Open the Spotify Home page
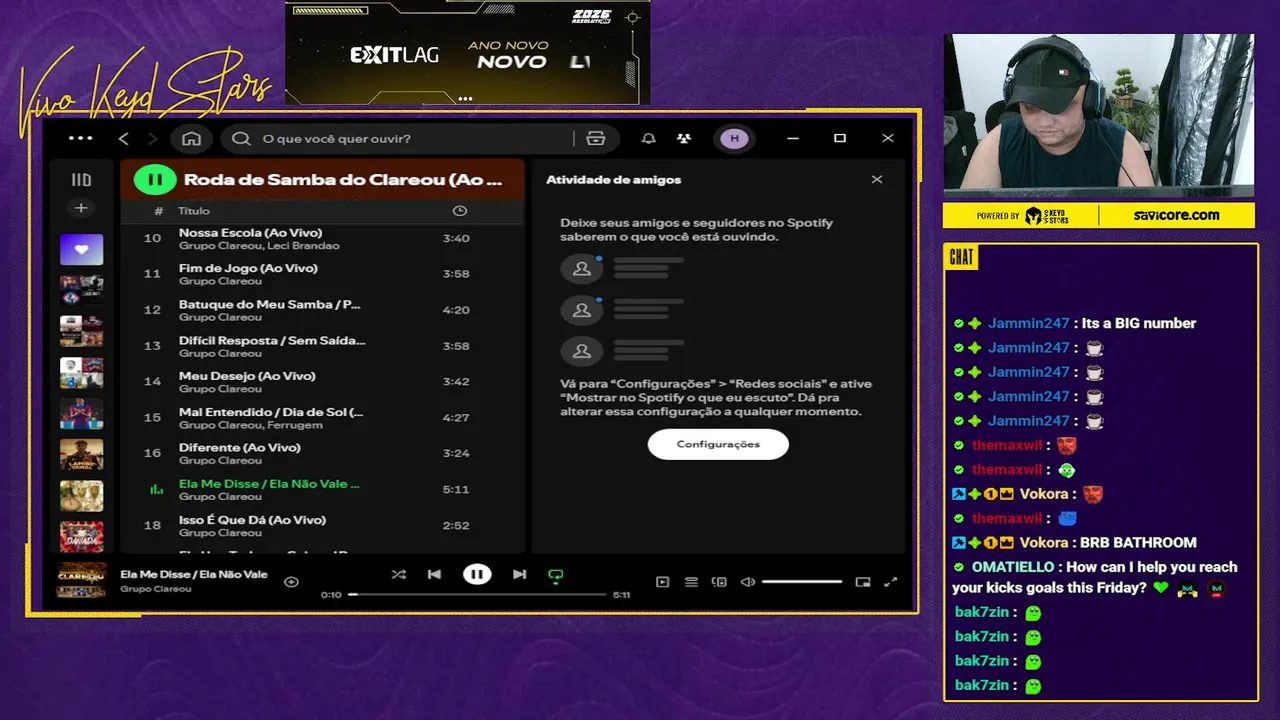 (x=191, y=139)
